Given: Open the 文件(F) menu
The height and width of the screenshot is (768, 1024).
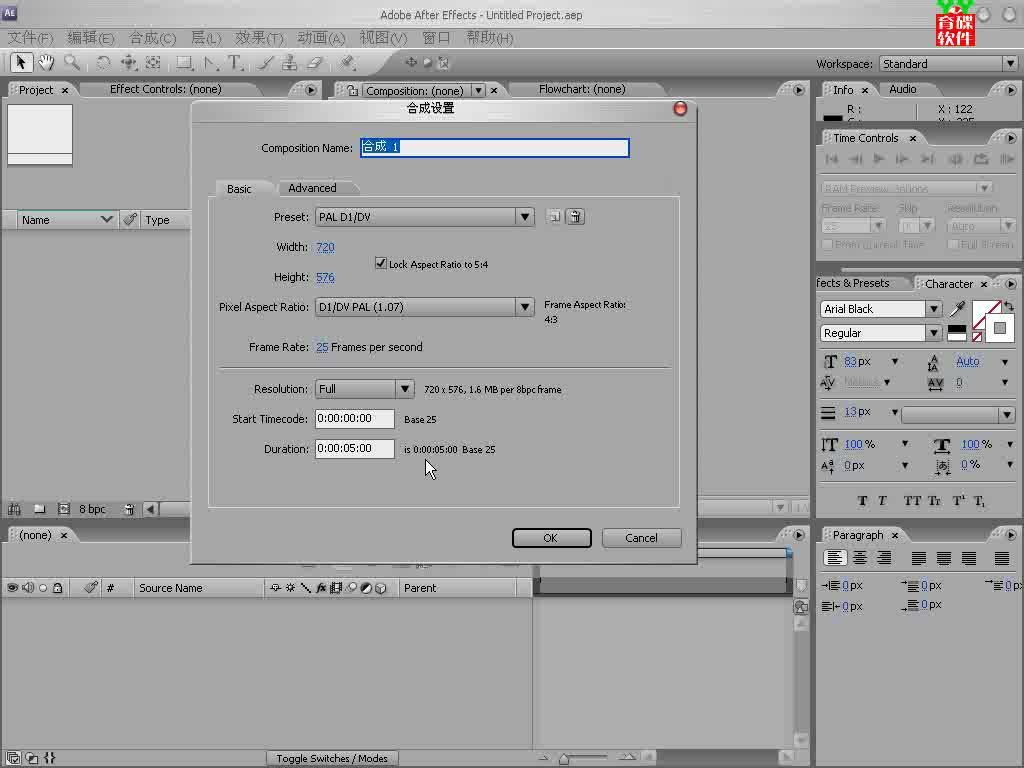Looking at the screenshot, I should click(30, 38).
